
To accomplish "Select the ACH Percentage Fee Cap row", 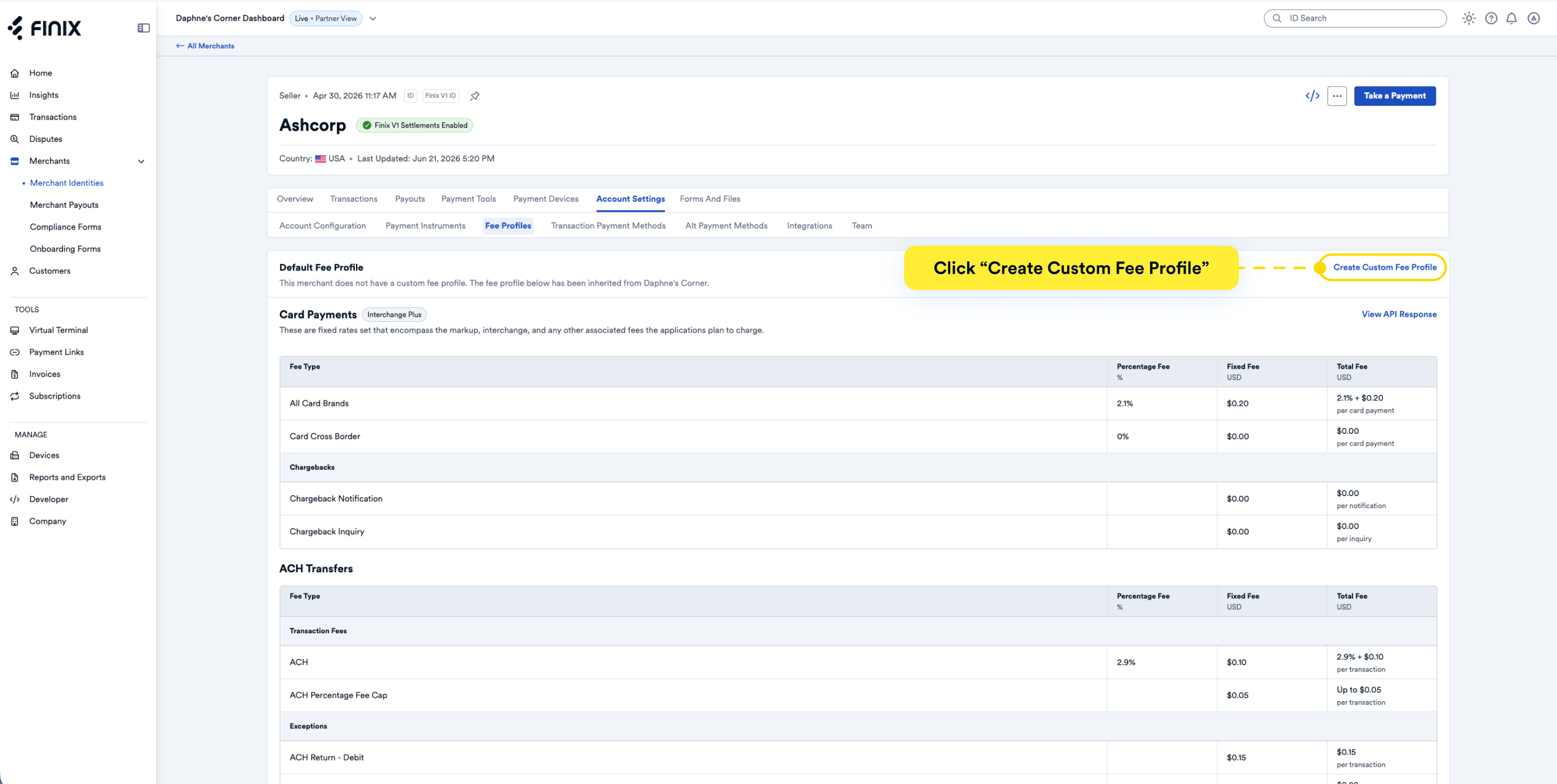I will pyautogui.click(x=857, y=695).
